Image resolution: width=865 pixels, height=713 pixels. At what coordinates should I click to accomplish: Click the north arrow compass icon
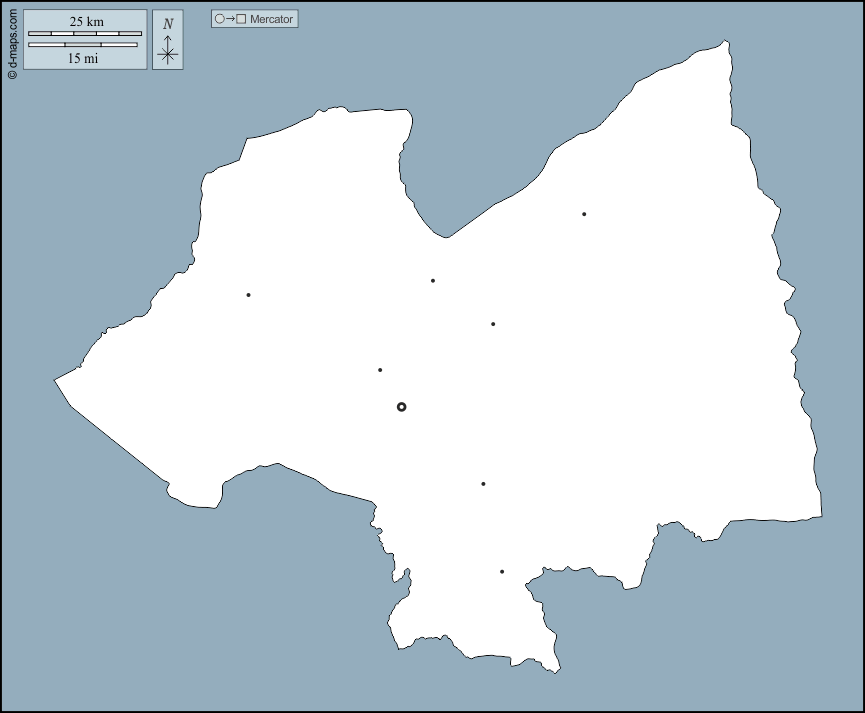[168, 50]
